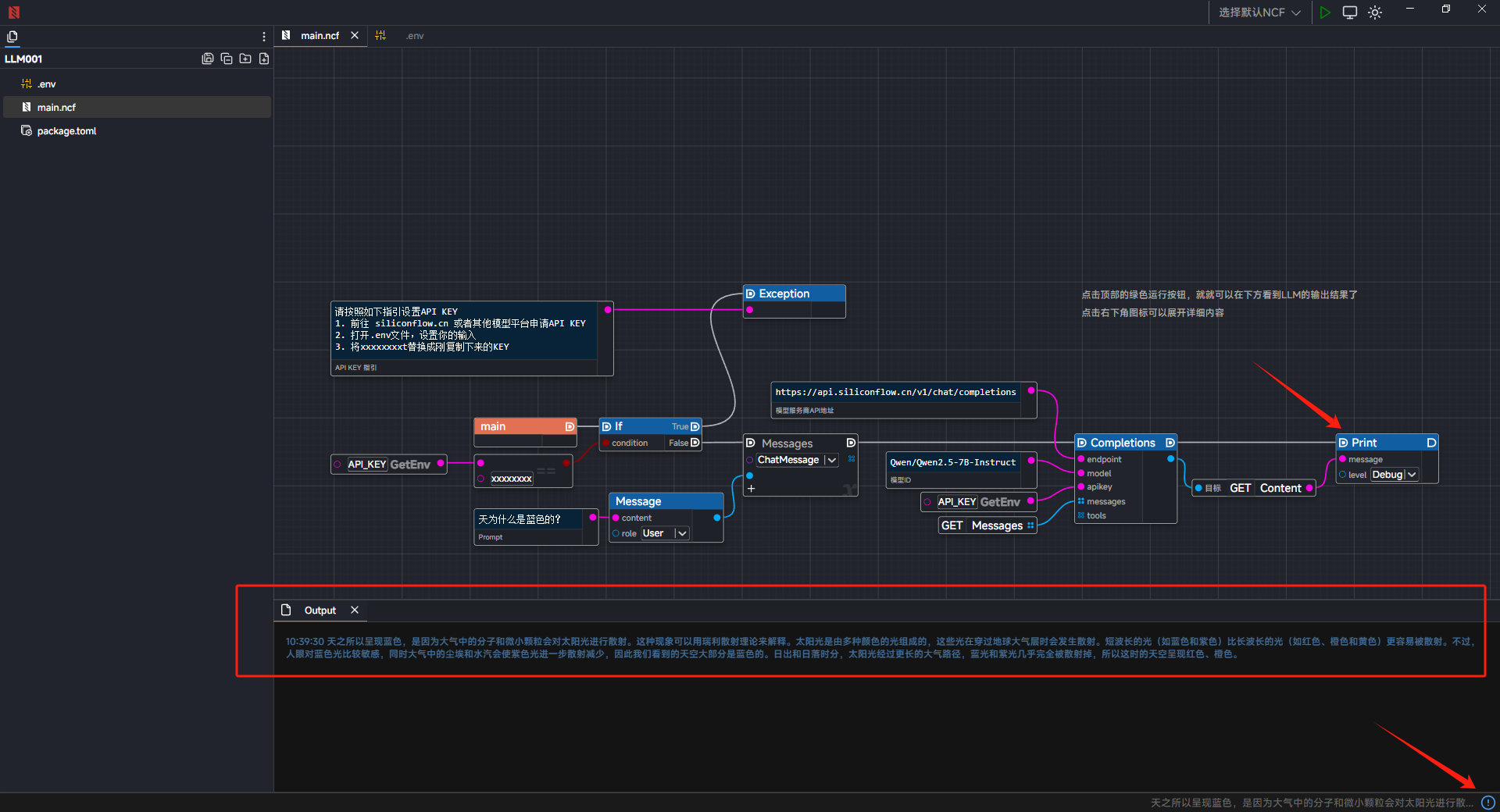Open the role User dropdown in Message node
The image size is (1500, 812).
(681, 533)
